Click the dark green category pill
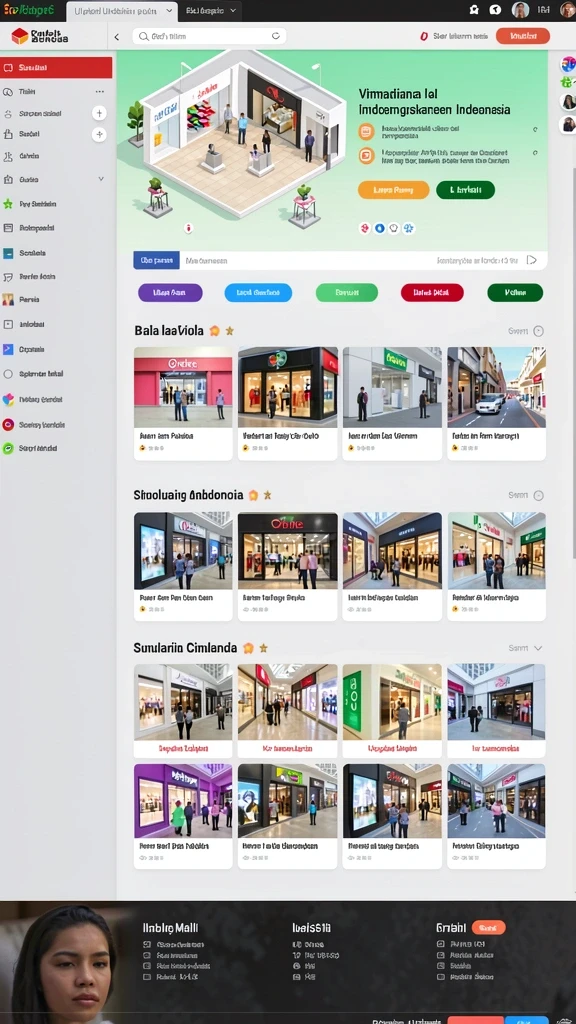 (515, 293)
